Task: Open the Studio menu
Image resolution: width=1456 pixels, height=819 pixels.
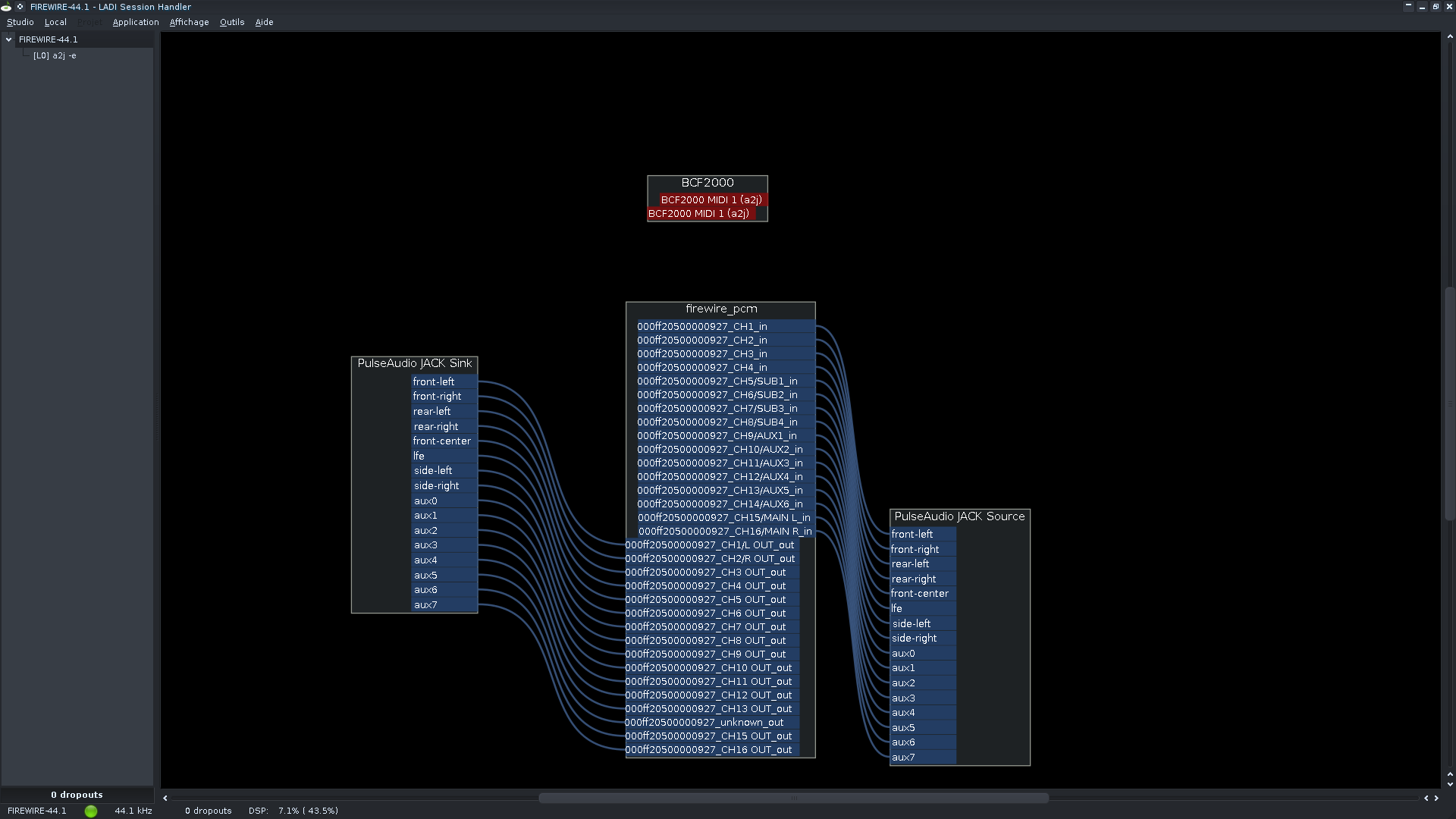Action: pos(20,22)
